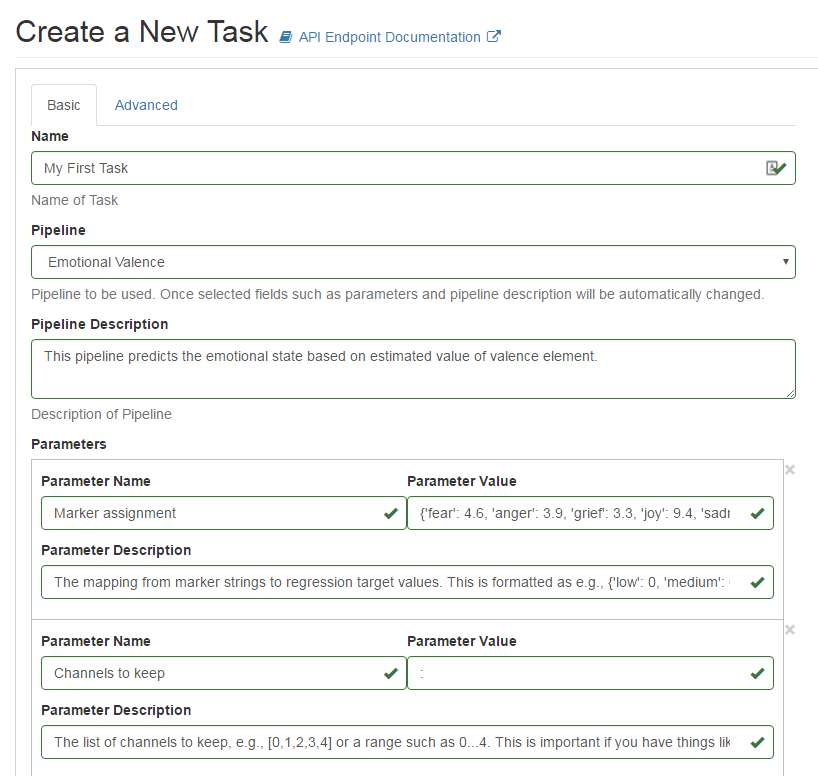The height and width of the screenshot is (776, 818).
Task: Click the contact autofill icon in Name field
Action: (772, 168)
